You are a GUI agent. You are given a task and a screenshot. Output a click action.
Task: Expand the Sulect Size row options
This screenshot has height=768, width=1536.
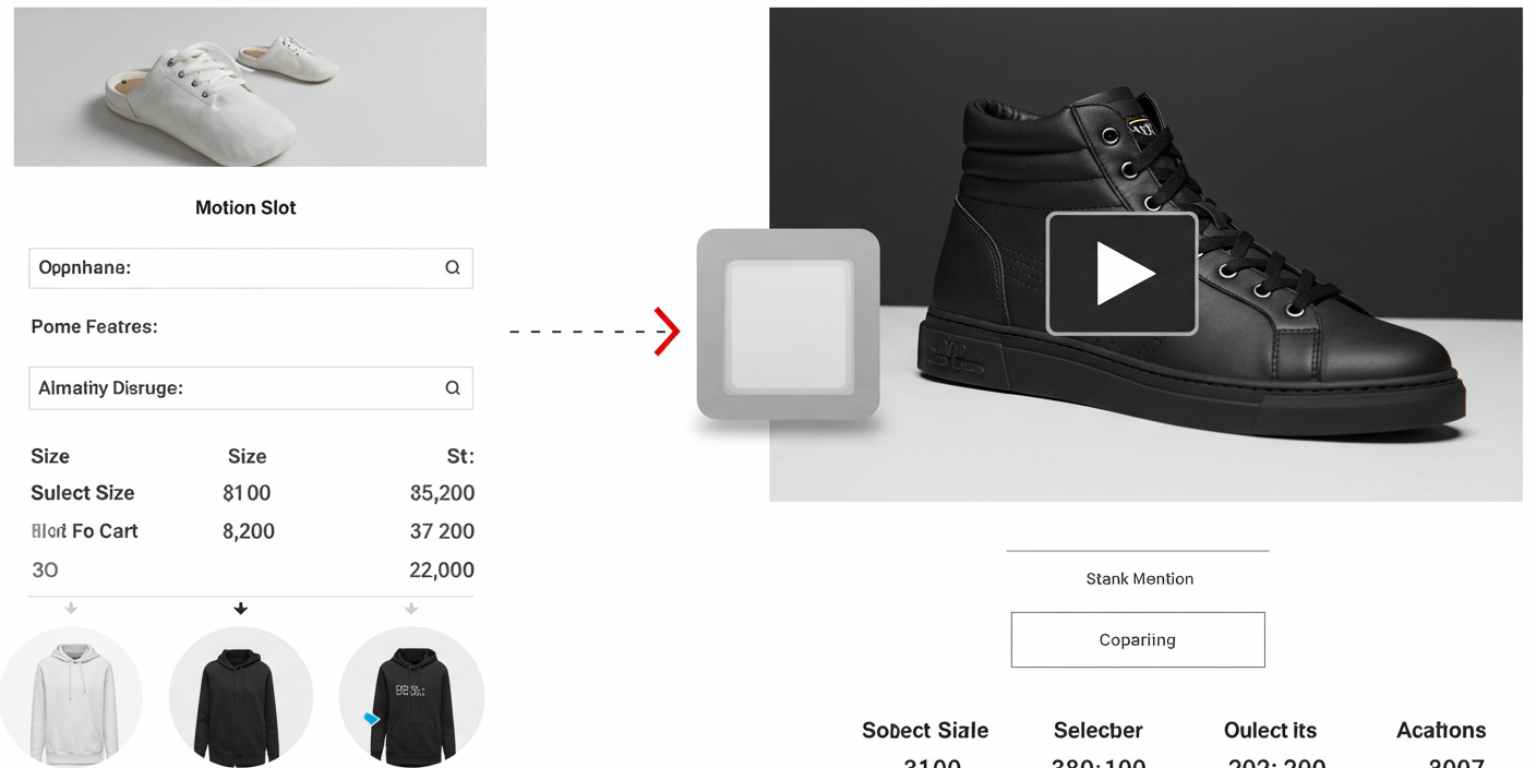tap(81, 492)
